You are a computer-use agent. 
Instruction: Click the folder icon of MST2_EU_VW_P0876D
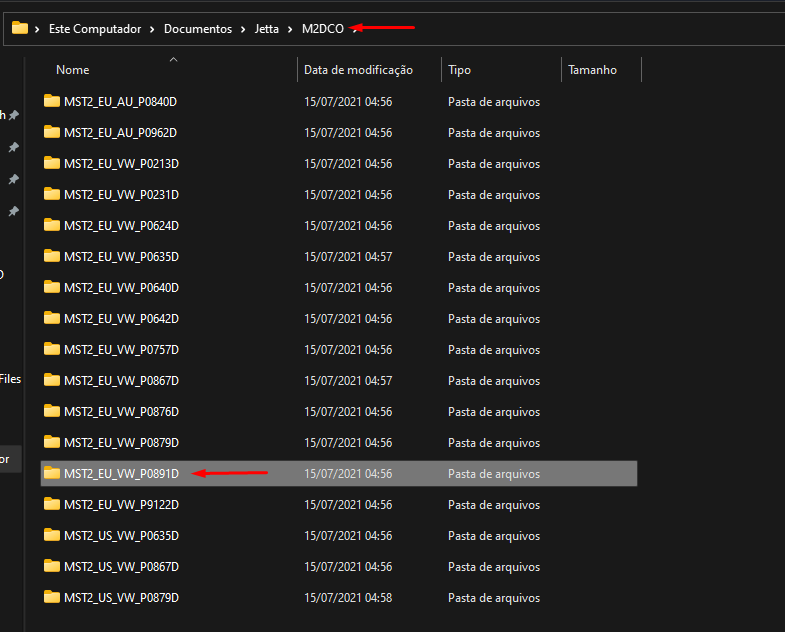point(52,412)
